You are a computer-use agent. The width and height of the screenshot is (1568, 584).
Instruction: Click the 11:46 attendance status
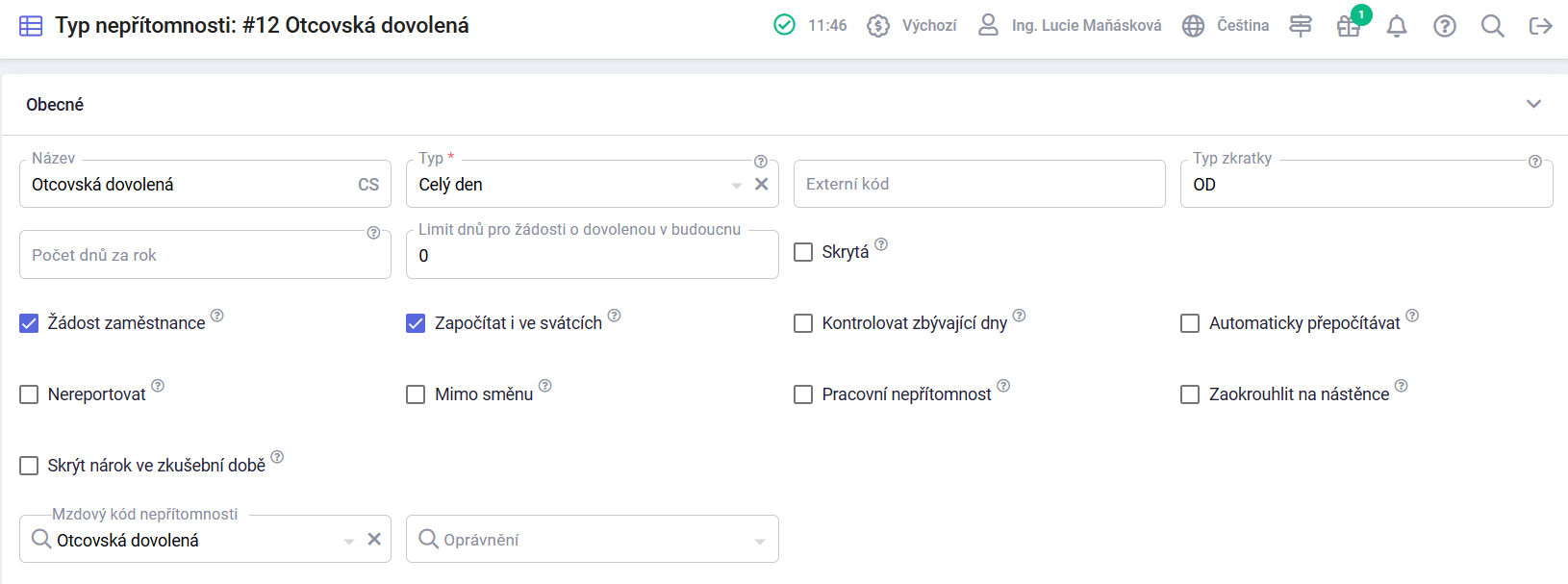810,26
